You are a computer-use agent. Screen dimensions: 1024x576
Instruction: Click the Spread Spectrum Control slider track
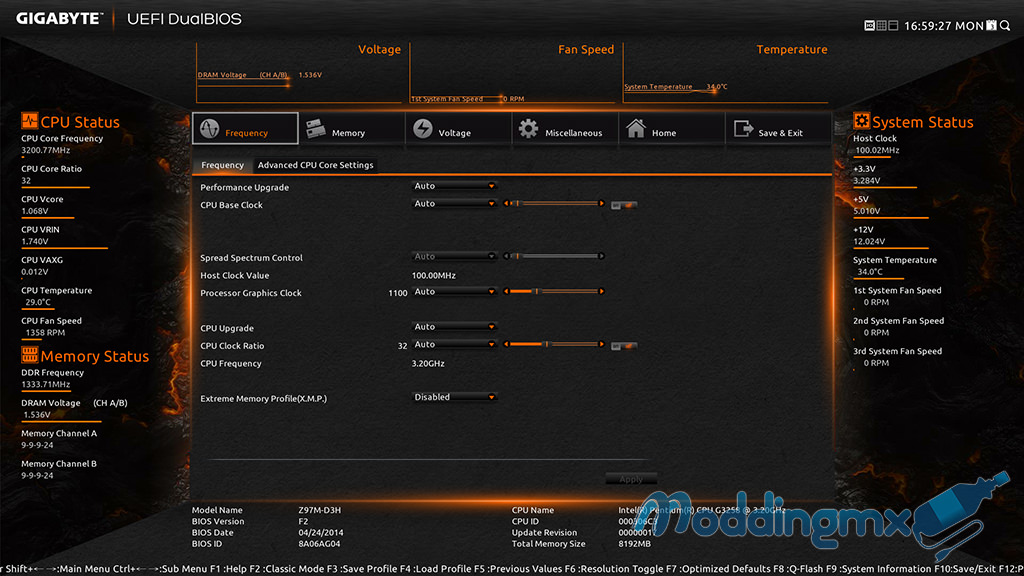[x=554, y=256]
